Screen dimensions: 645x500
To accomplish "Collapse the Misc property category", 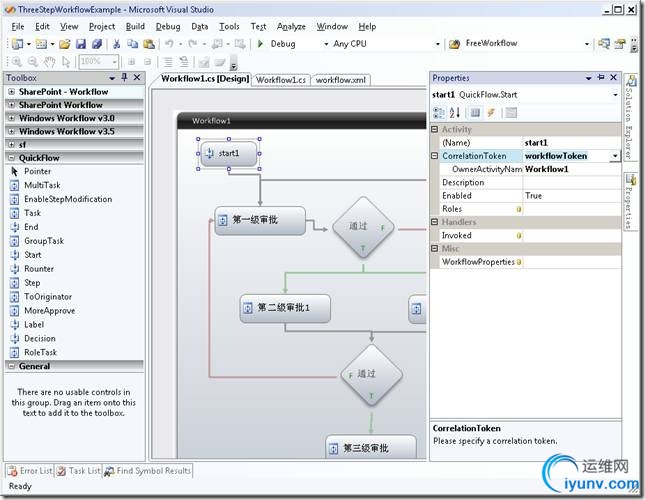I will (x=434, y=248).
